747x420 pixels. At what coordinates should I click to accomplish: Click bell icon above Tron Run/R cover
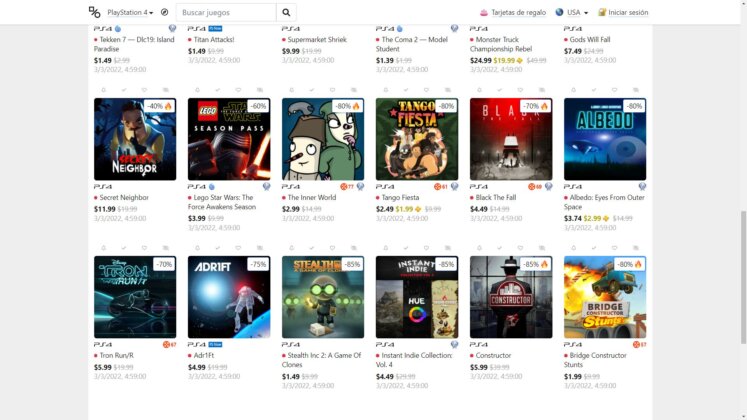point(103,248)
